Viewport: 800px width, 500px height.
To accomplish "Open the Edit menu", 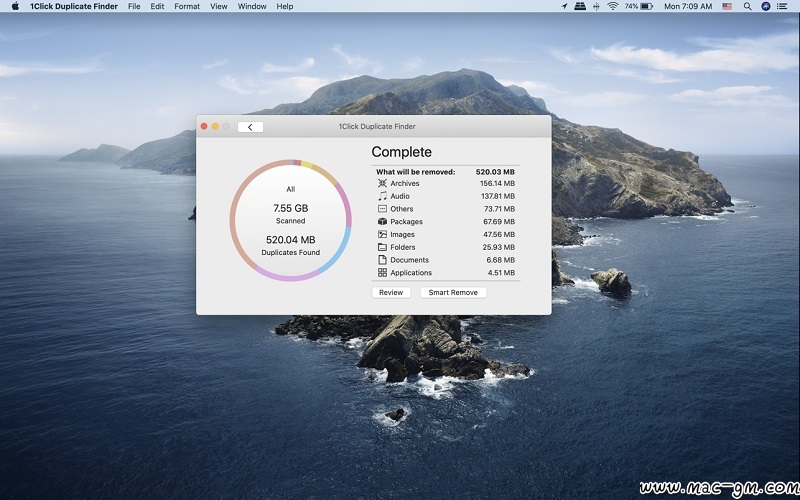I will 157,6.
